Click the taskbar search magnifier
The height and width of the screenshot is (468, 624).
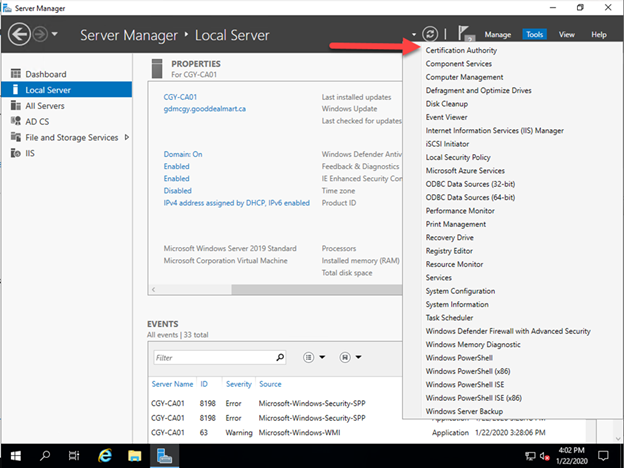(45, 456)
